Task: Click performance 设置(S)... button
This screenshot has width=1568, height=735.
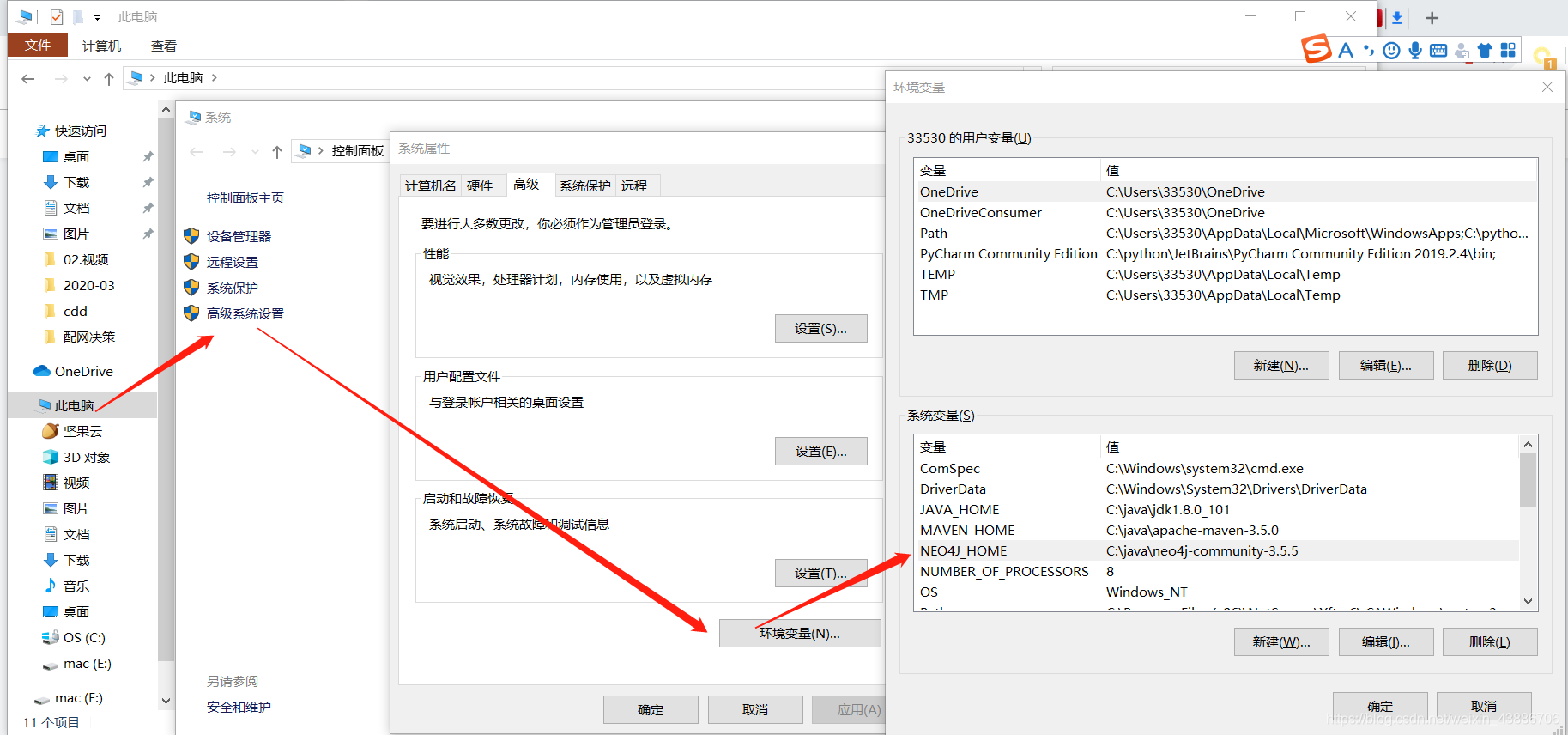Action: coord(820,329)
